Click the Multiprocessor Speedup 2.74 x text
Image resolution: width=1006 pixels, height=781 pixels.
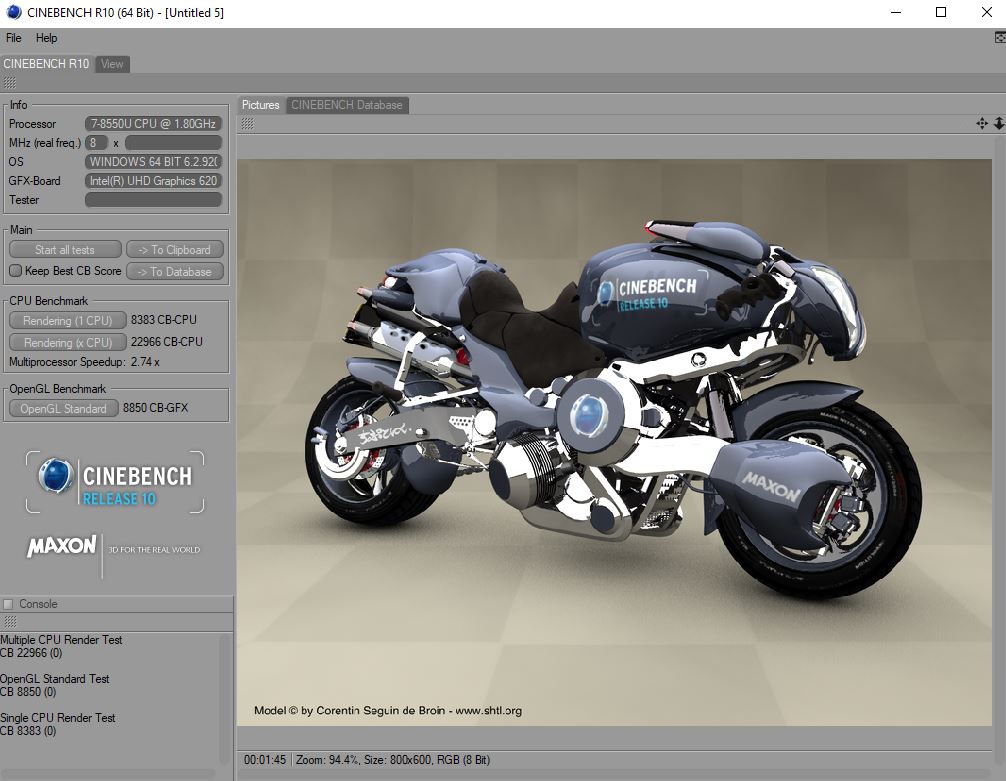pyautogui.click(x=84, y=362)
